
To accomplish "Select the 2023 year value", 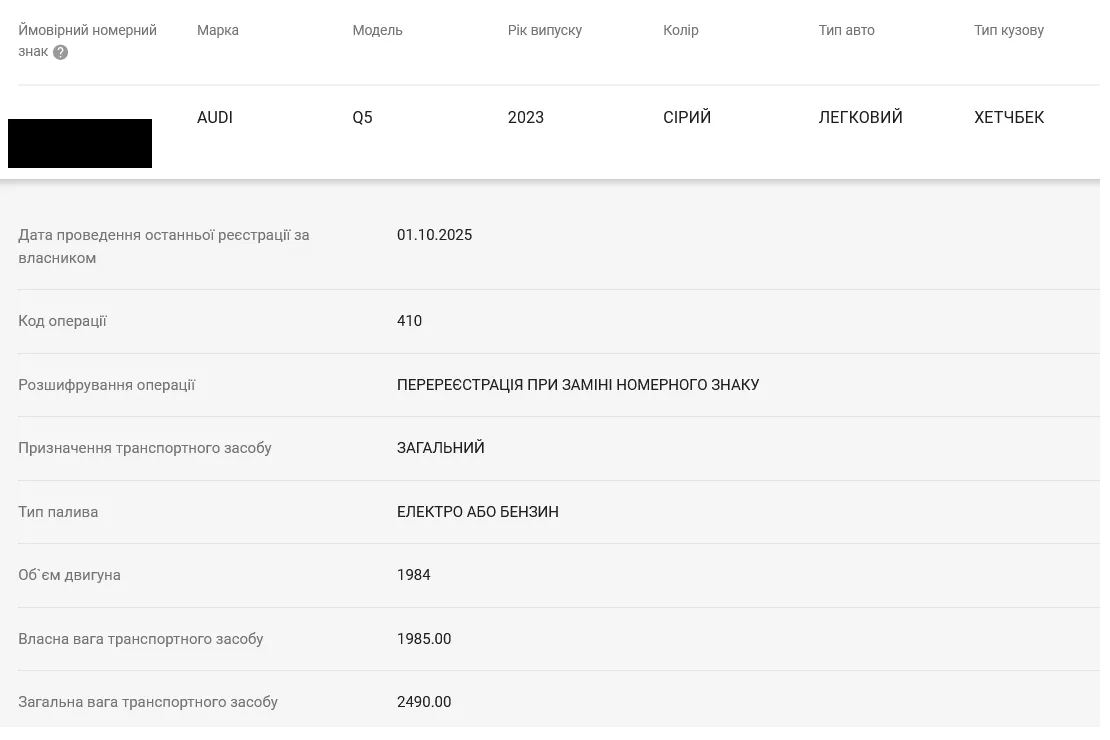I will point(525,117).
